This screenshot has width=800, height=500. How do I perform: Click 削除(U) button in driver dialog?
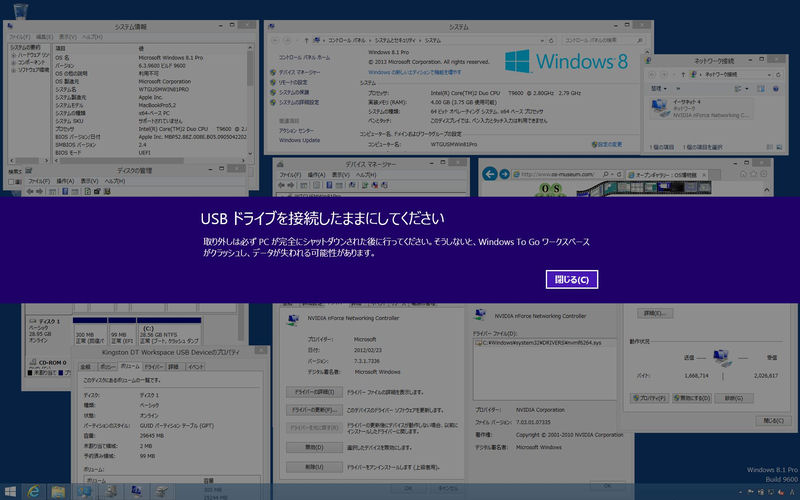[314, 467]
